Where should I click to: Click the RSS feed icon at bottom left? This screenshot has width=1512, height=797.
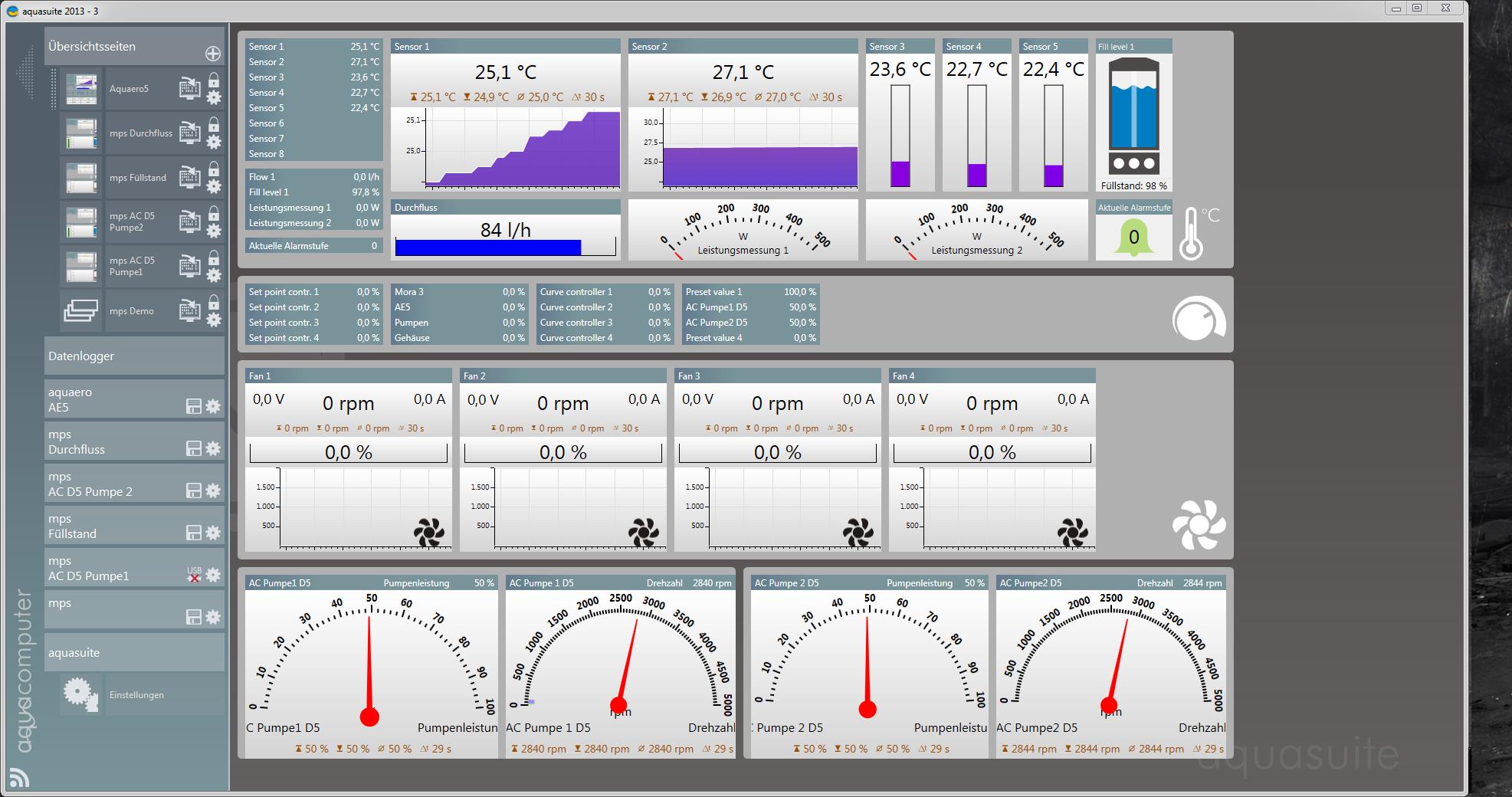pyautogui.click(x=19, y=777)
